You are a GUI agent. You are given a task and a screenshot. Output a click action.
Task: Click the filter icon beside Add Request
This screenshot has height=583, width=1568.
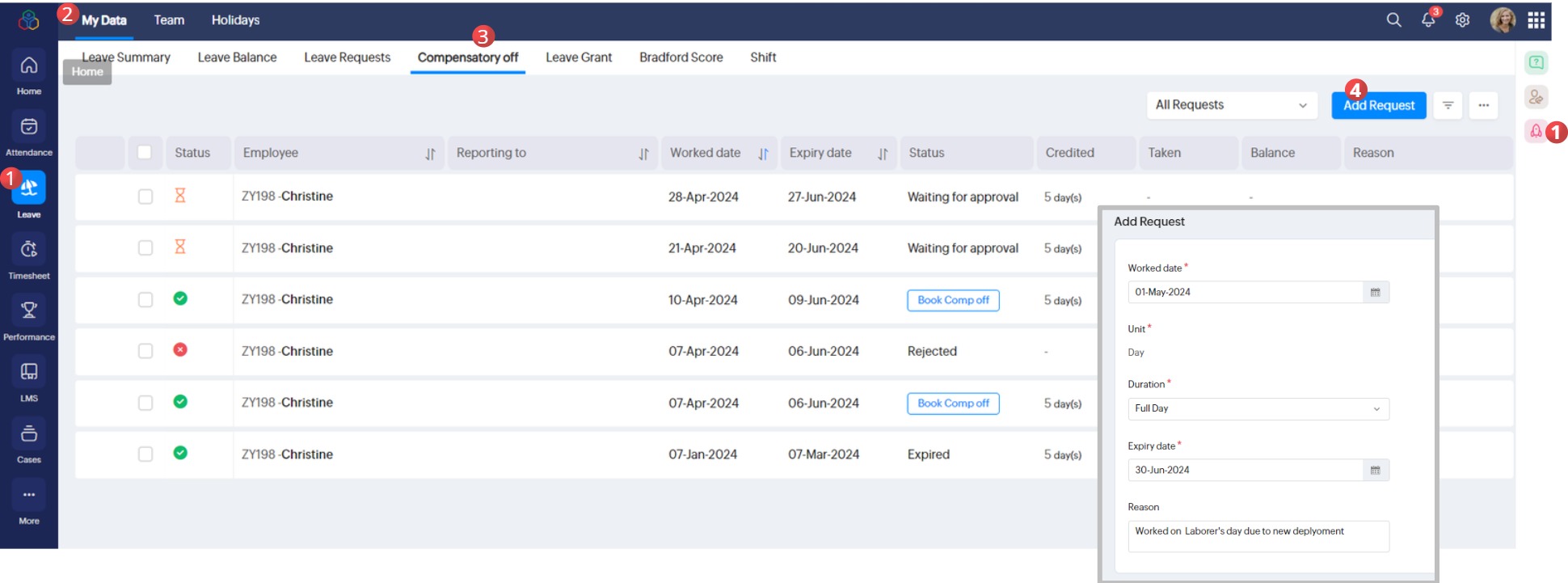(1448, 105)
